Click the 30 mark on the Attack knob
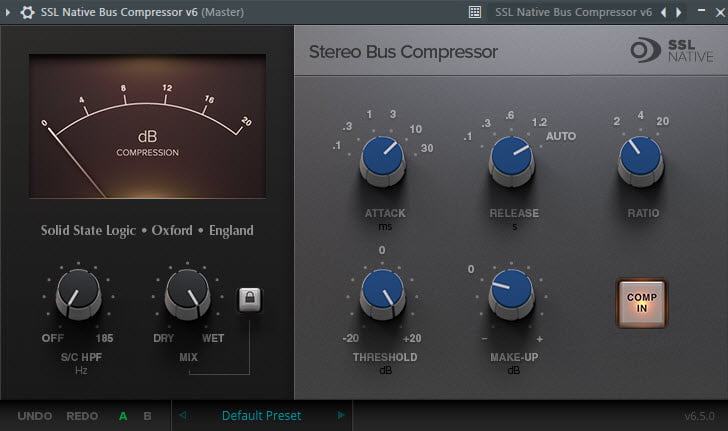The width and height of the screenshot is (728, 431). (x=427, y=148)
